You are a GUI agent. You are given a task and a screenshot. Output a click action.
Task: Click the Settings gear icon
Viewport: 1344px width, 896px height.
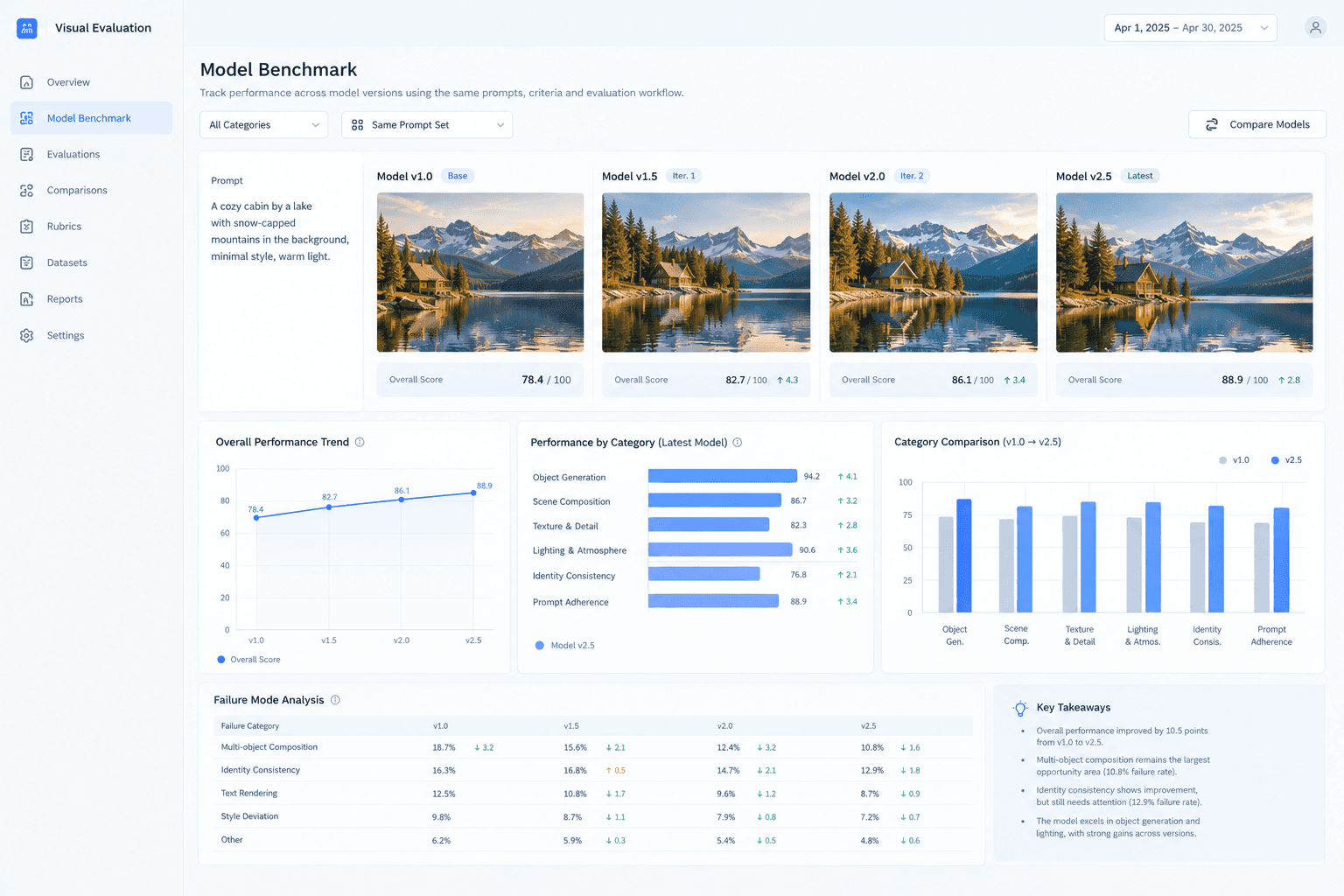coord(27,335)
